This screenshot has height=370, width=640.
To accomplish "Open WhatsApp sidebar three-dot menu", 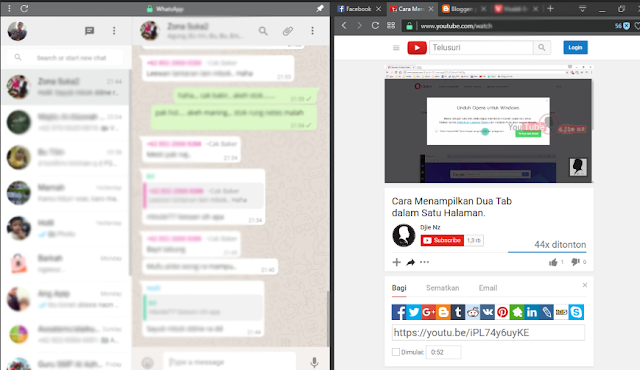I will [114, 31].
